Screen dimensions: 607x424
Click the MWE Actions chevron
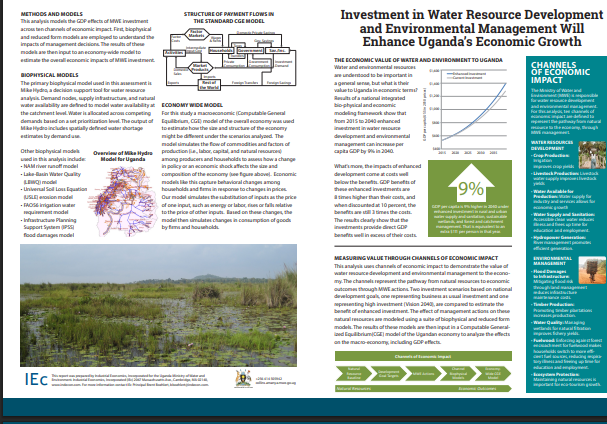pos(423,373)
